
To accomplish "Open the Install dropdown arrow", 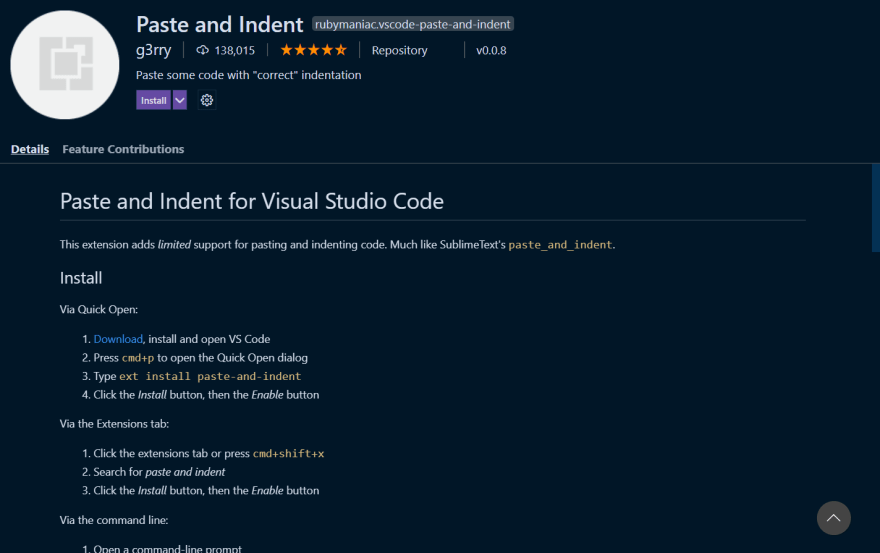I will 180,100.
